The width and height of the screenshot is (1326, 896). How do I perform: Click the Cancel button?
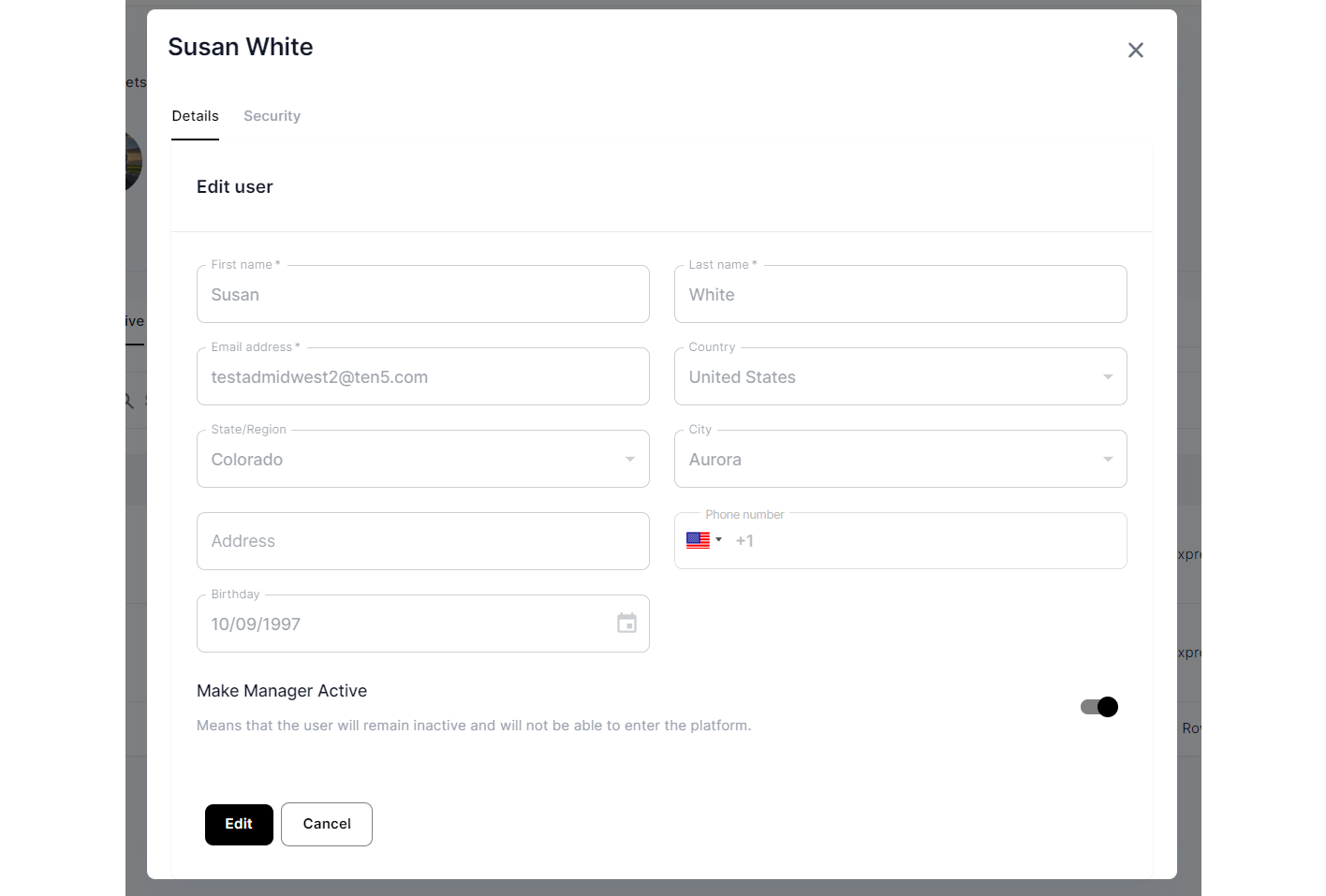tap(327, 824)
